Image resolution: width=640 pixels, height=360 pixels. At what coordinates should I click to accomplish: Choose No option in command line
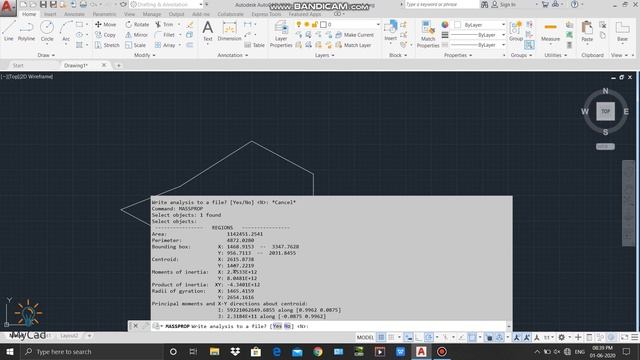pyautogui.click(x=287, y=326)
